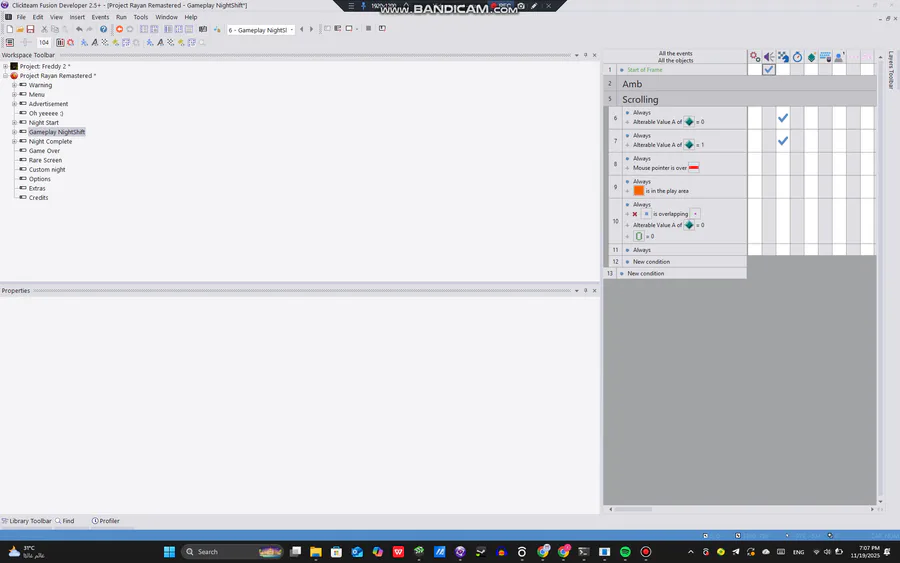Save the project with the floppy icon
Screen dimensions: 900x563
pos(30,29)
